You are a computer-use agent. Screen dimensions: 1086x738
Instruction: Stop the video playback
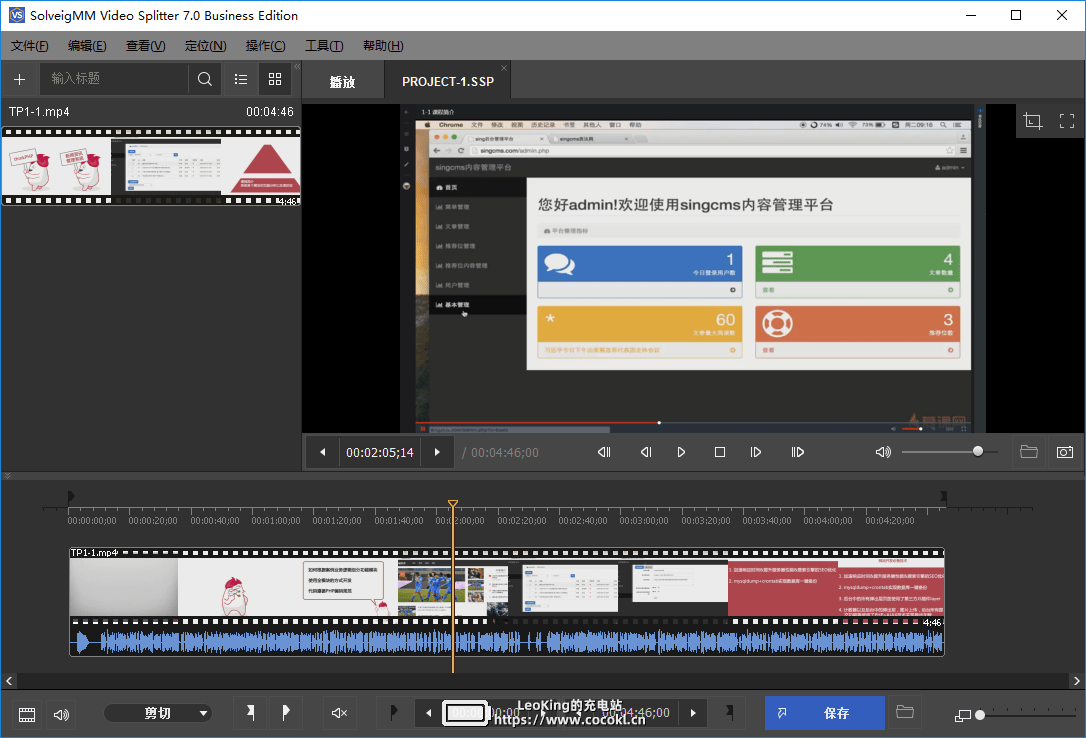[720, 452]
